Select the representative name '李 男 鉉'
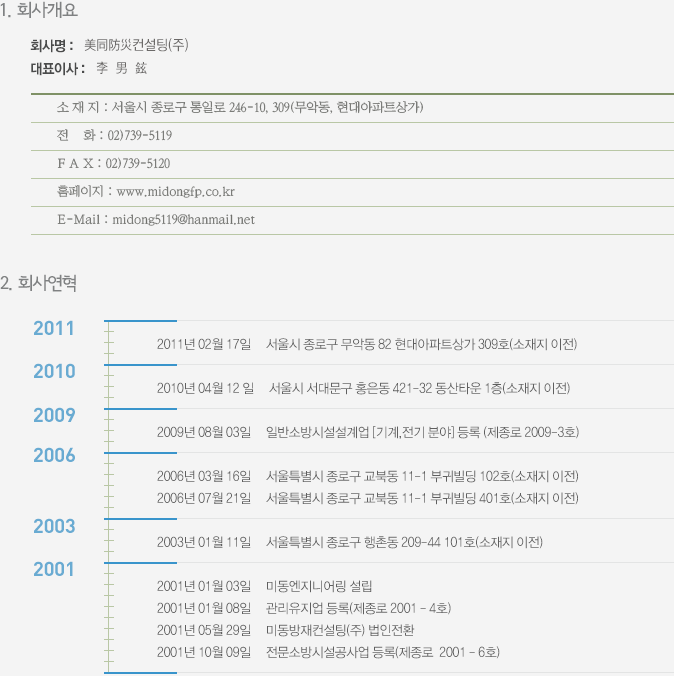Viewport: 674px width, 676px height. coord(122,68)
